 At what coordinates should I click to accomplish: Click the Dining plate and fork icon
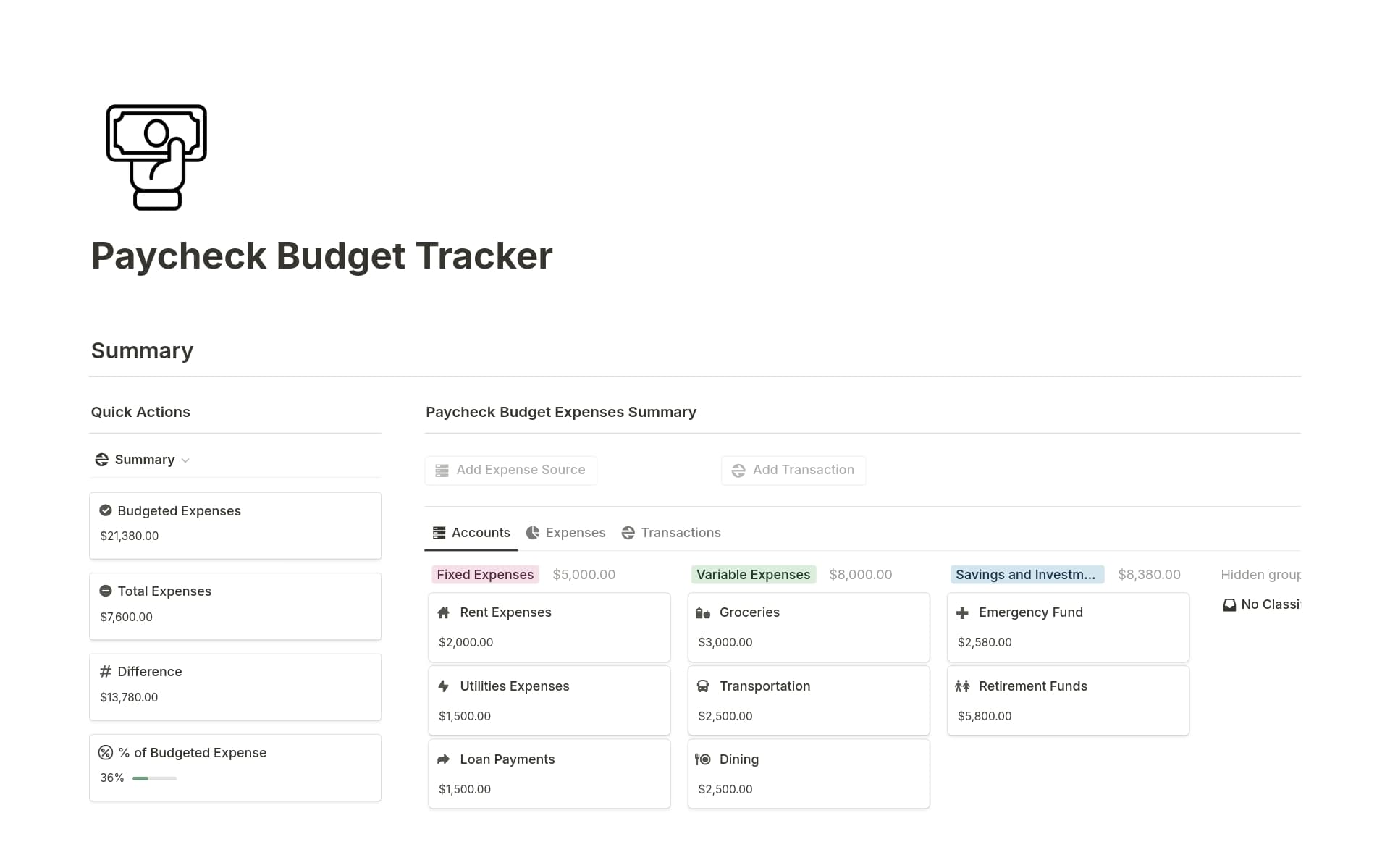(703, 759)
